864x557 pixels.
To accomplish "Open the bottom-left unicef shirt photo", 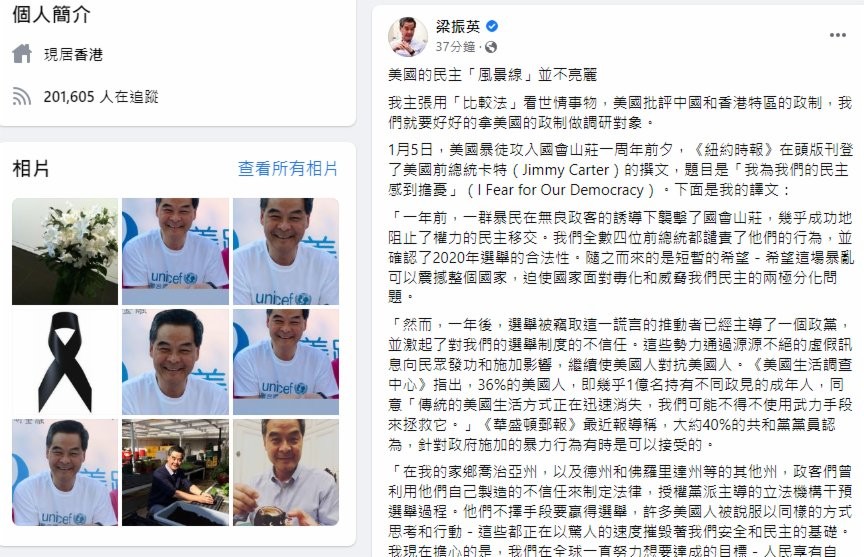I will (x=65, y=472).
